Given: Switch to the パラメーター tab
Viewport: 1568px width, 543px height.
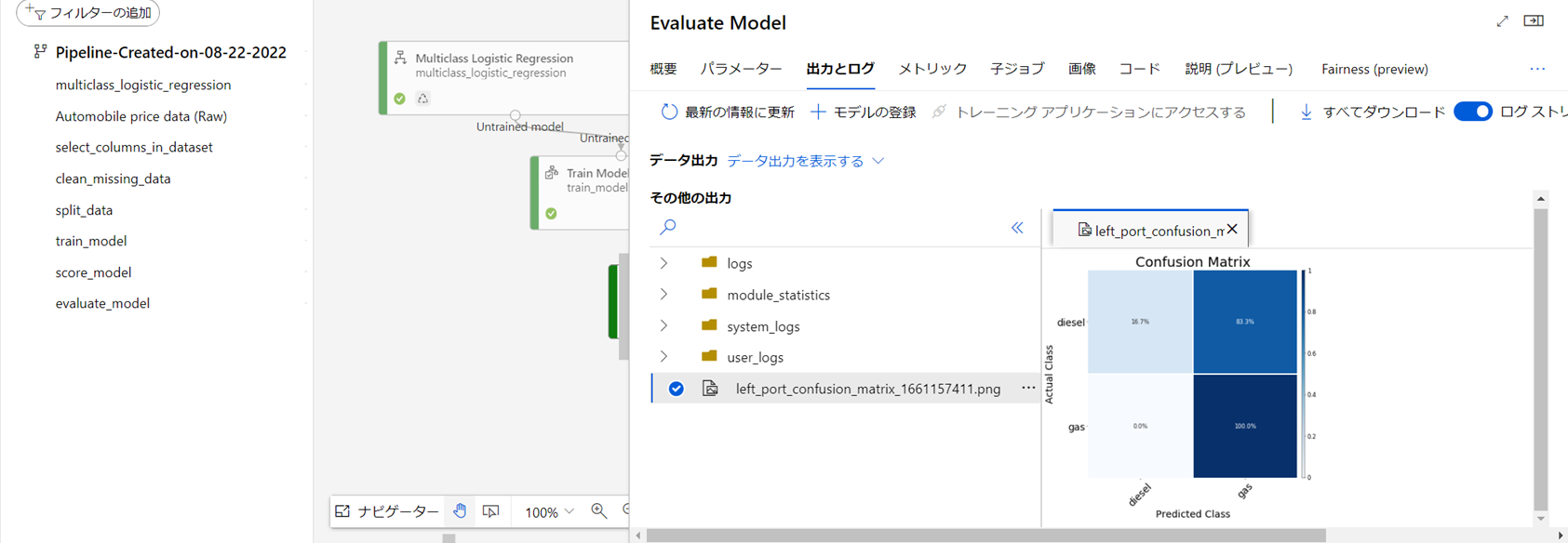Looking at the screenshot, I should [742, 69].
